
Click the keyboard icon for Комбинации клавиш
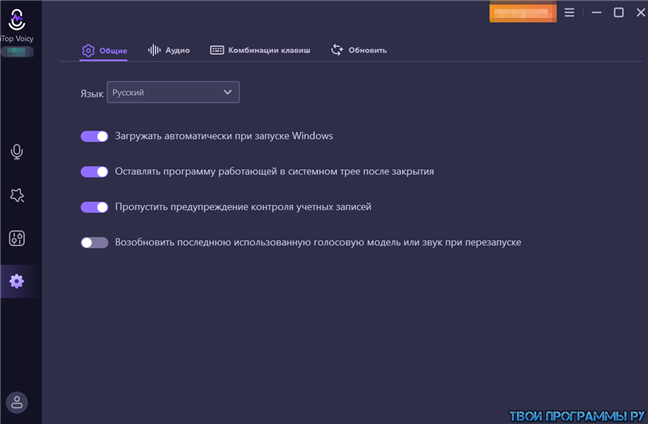[217, 50]
